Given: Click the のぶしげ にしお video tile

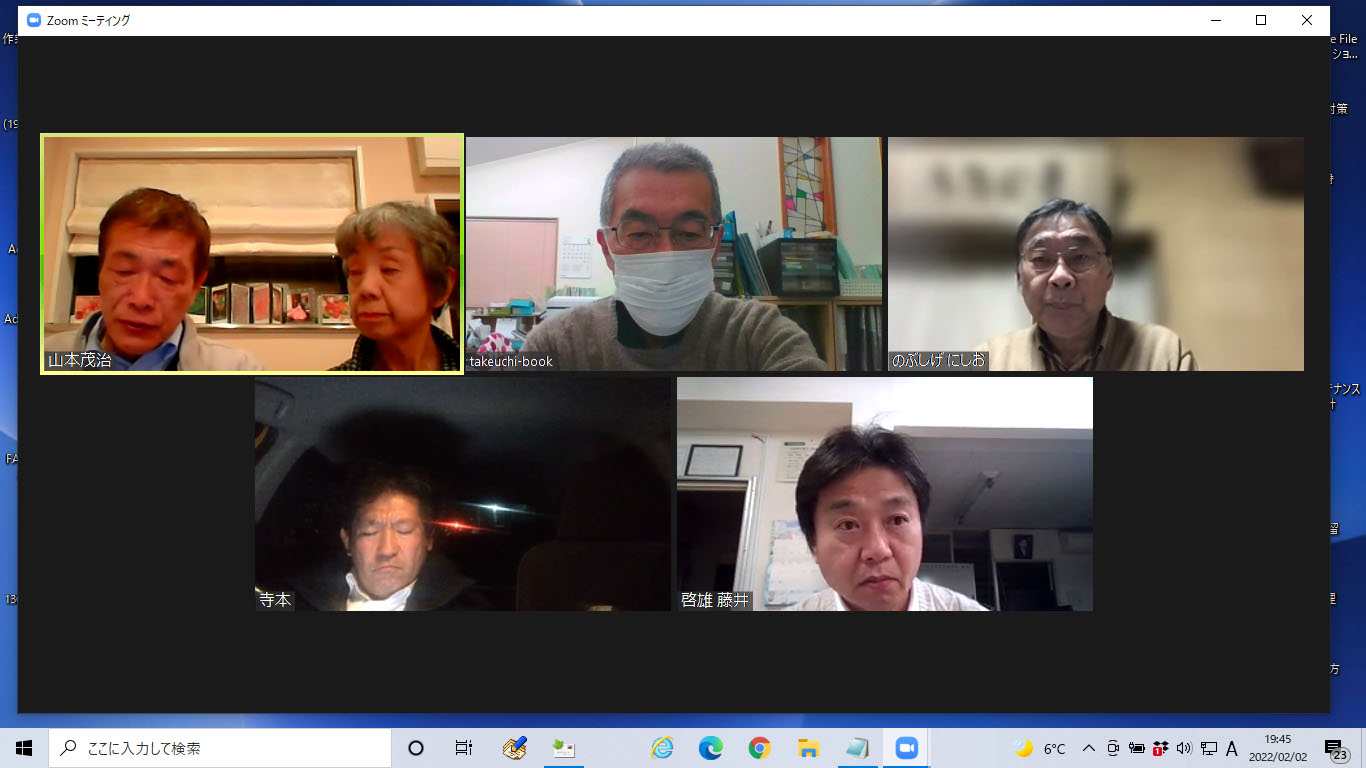Looking at the screenshot, I should point(1095,254).
